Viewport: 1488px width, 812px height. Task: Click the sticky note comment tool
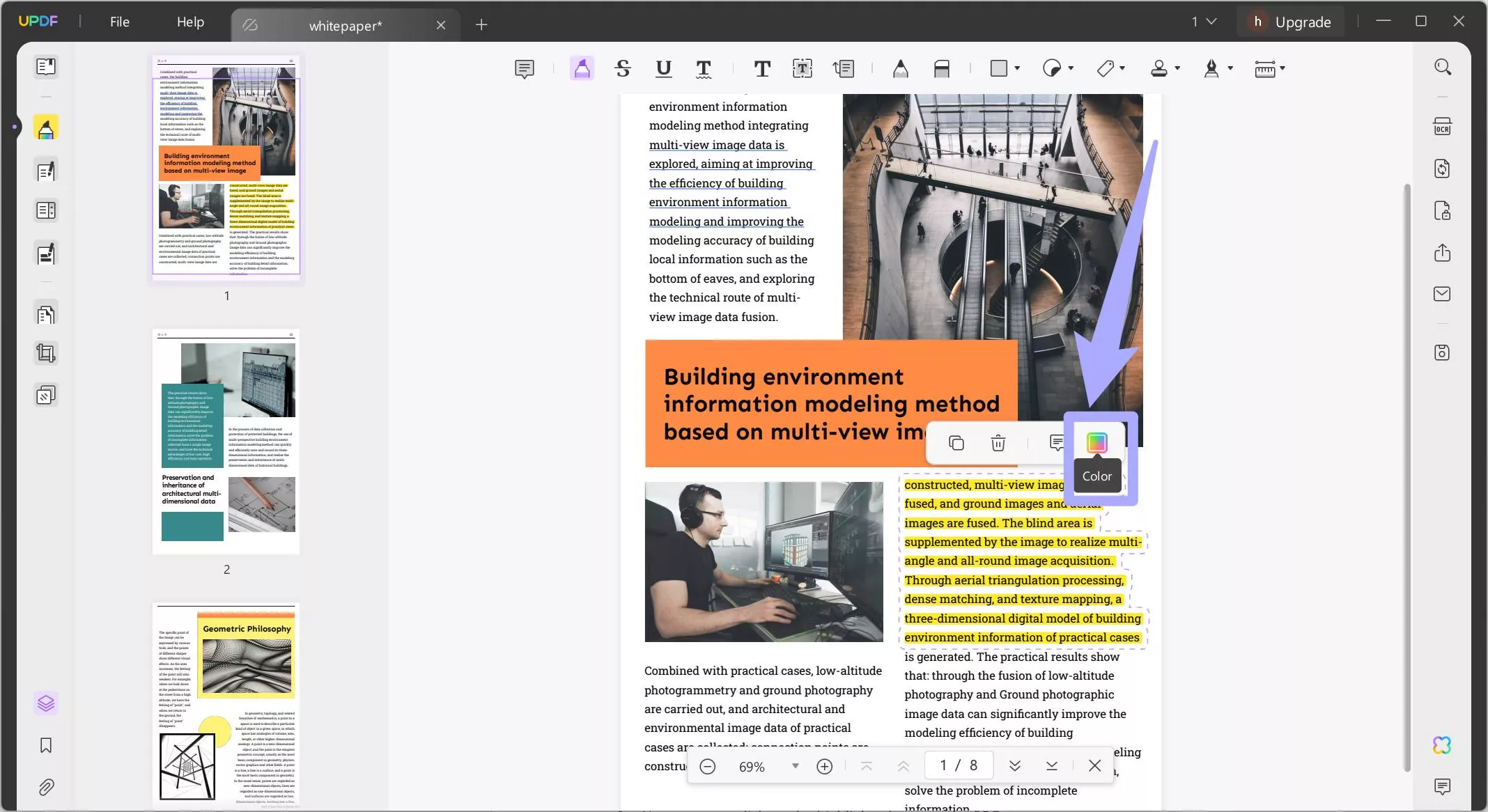tap(524, 68)
